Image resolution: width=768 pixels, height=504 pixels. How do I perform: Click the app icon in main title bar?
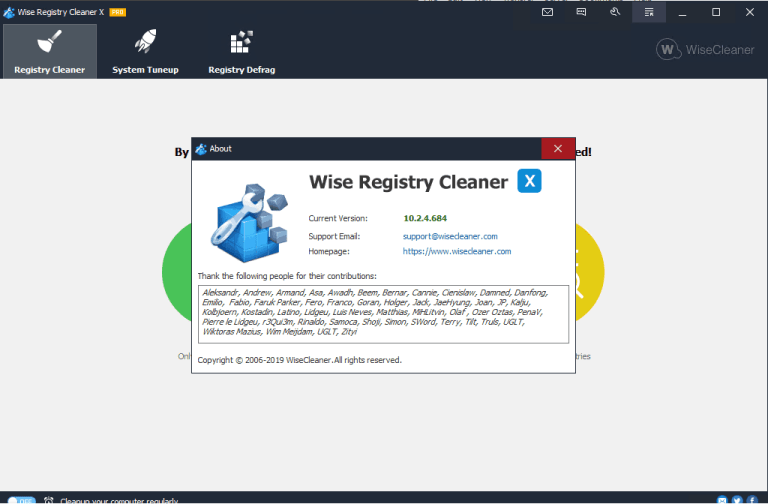pos(9,12)
